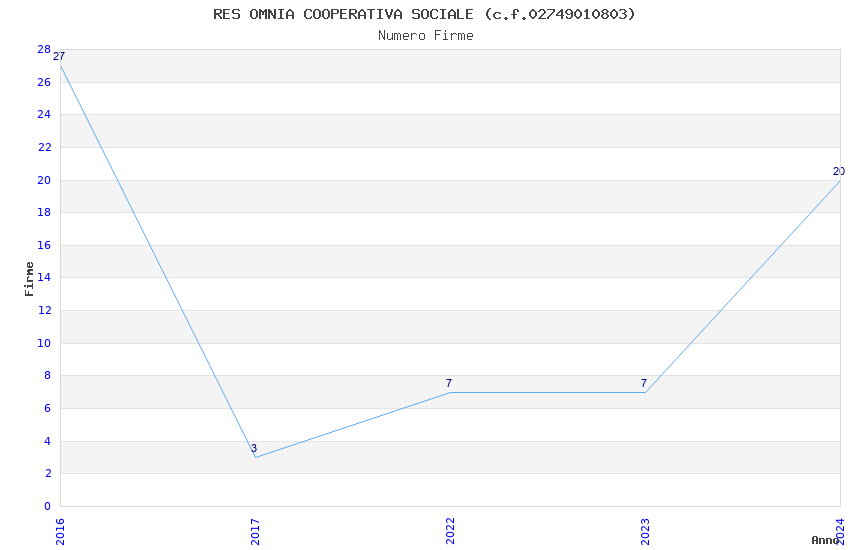Click the x-axis year label 2024
This screenshot has height=550, width=850.
(840, 532)
